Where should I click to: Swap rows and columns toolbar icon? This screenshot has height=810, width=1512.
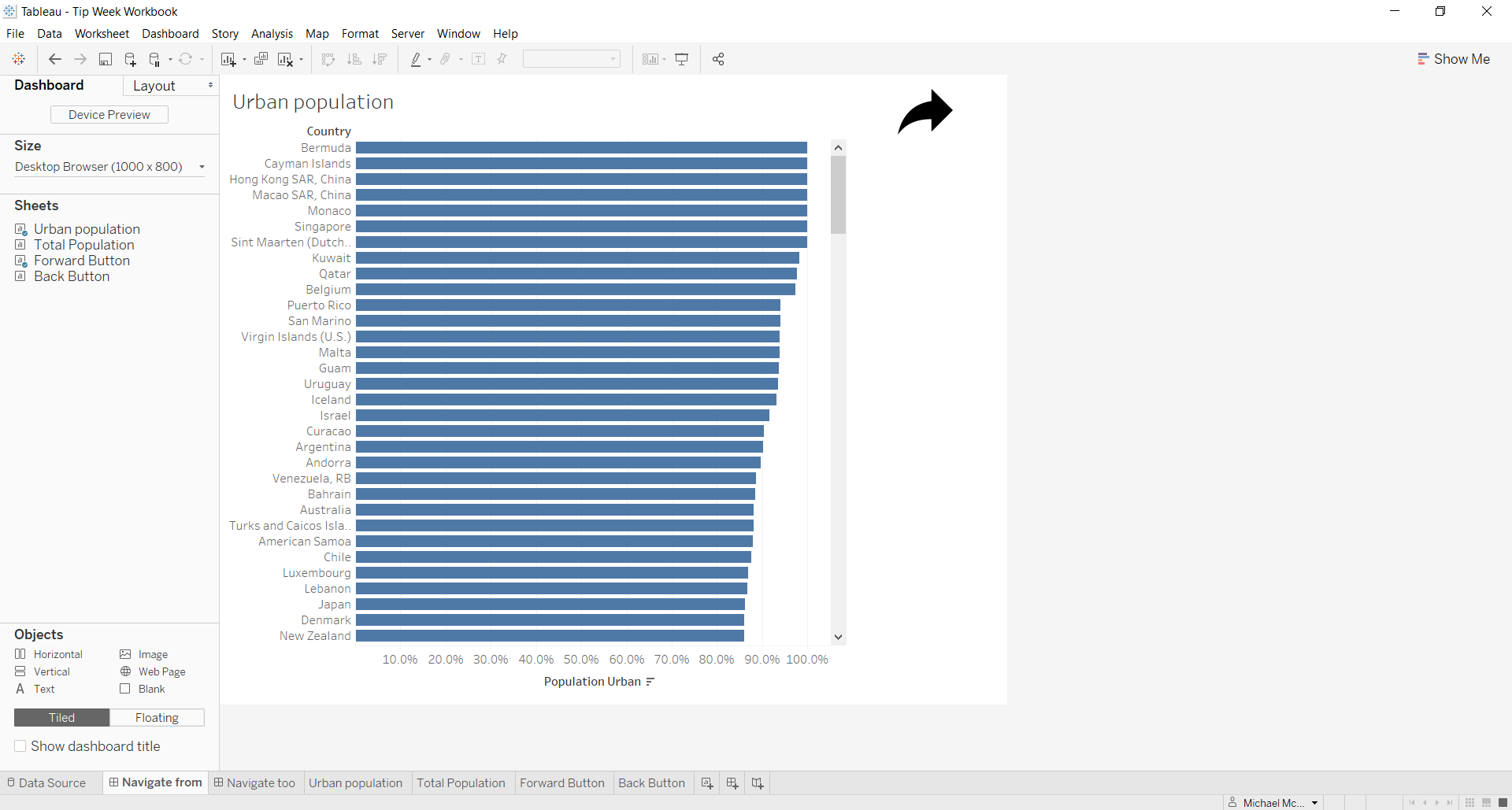[x=328, y=59]
